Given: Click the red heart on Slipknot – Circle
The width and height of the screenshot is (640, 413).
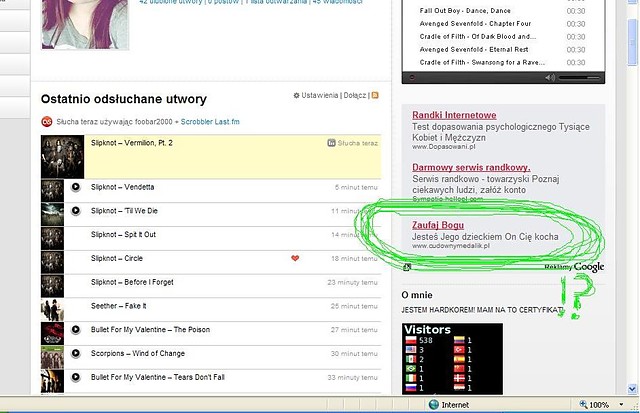Looking at the screenshot, I should (x=295, y=258).
